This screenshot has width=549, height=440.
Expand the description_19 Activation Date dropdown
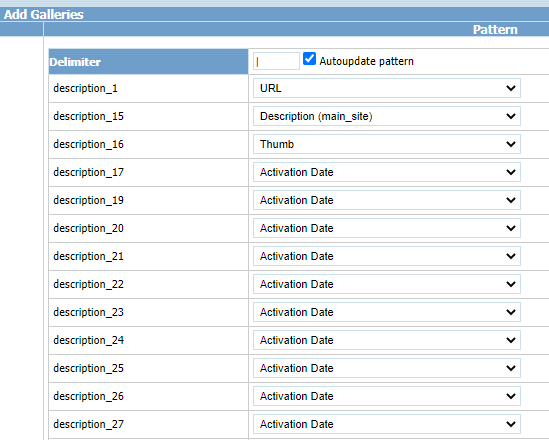pos(387,200)
